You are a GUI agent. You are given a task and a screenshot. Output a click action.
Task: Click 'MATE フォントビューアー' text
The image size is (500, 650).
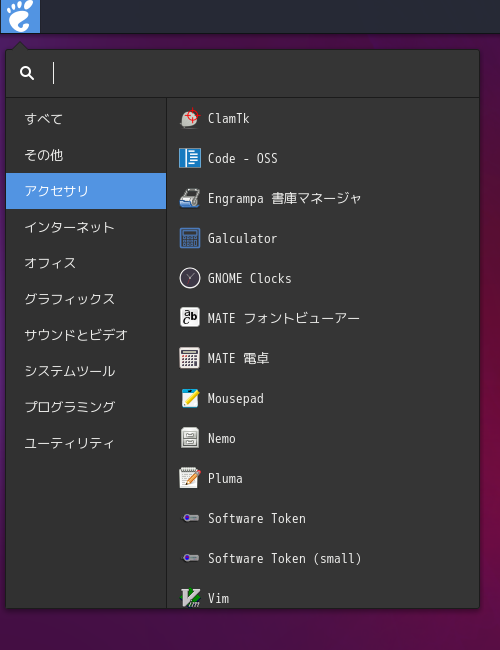tap(284, 318)
